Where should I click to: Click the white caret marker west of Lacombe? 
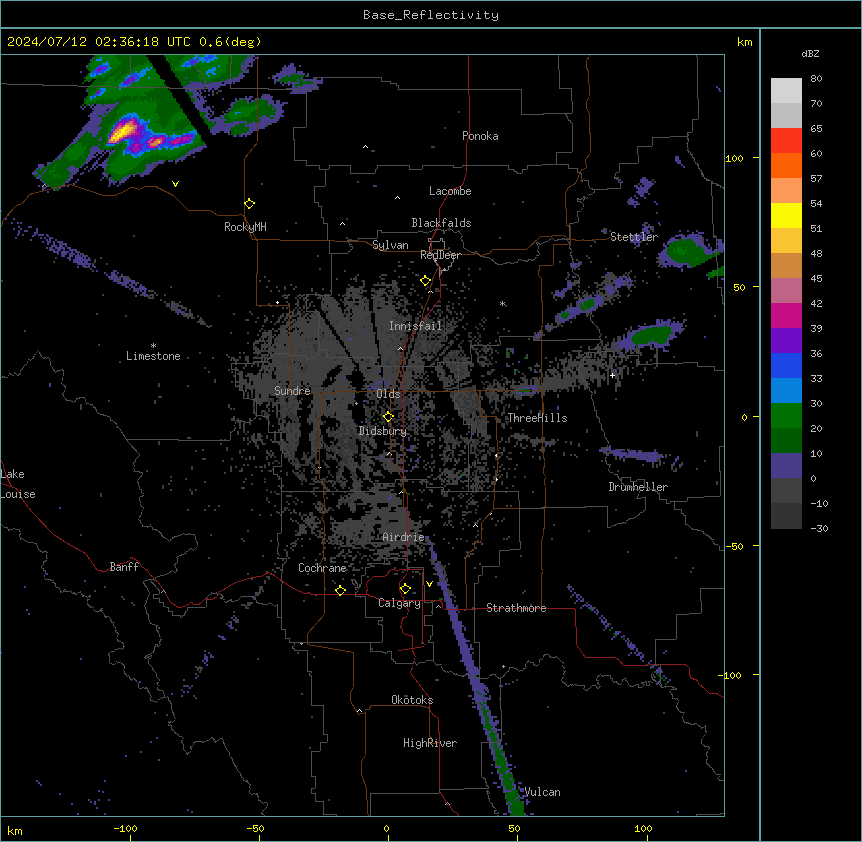tap(397, 197)
